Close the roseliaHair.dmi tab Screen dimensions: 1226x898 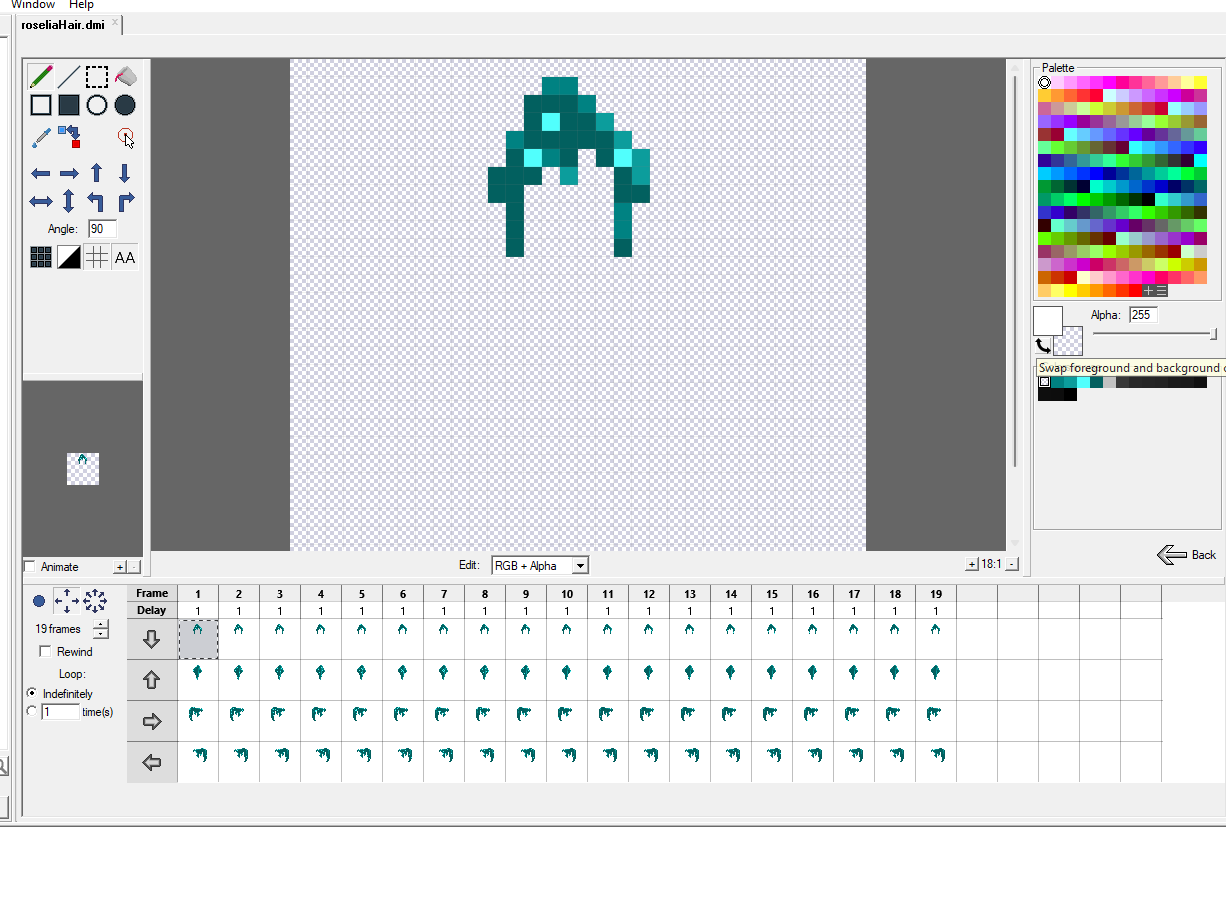pos(115,22)
